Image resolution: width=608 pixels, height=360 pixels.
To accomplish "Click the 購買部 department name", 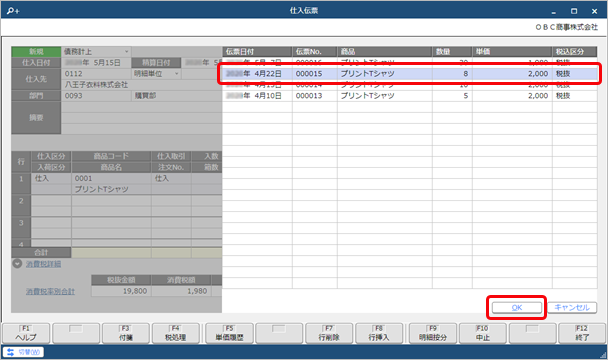I will tap(145, 96).
